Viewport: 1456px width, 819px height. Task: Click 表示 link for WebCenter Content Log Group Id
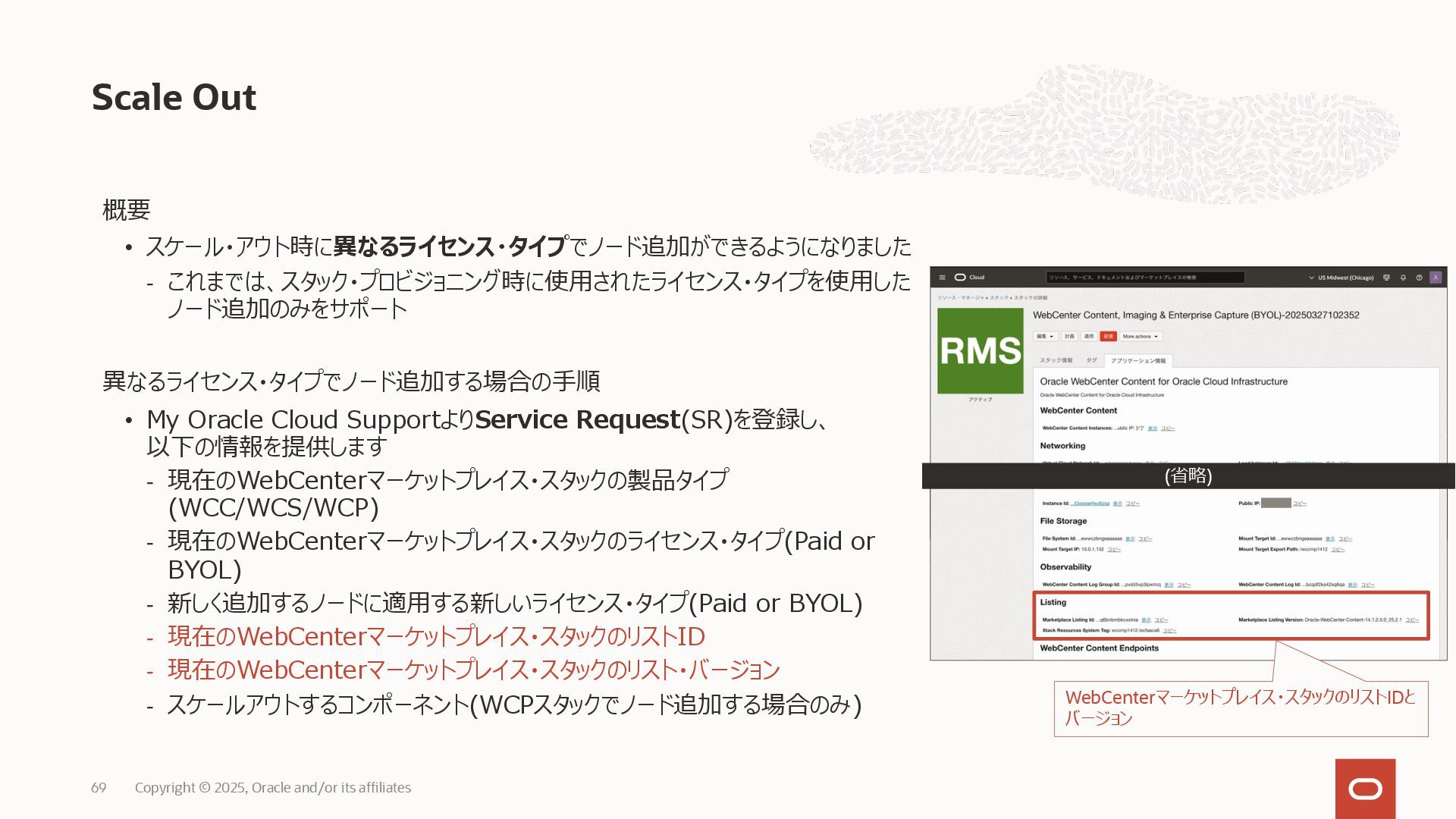tap(1169, 585)
